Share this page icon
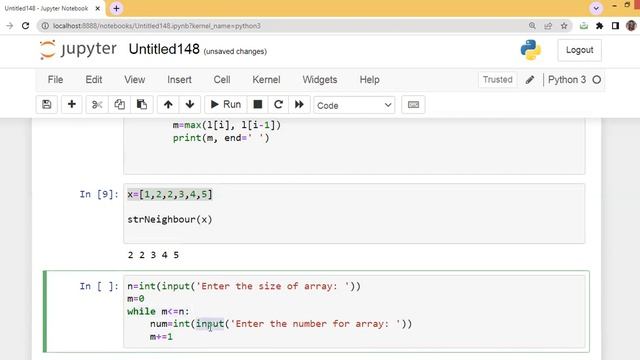640x360 pixels. coord(548,26)
